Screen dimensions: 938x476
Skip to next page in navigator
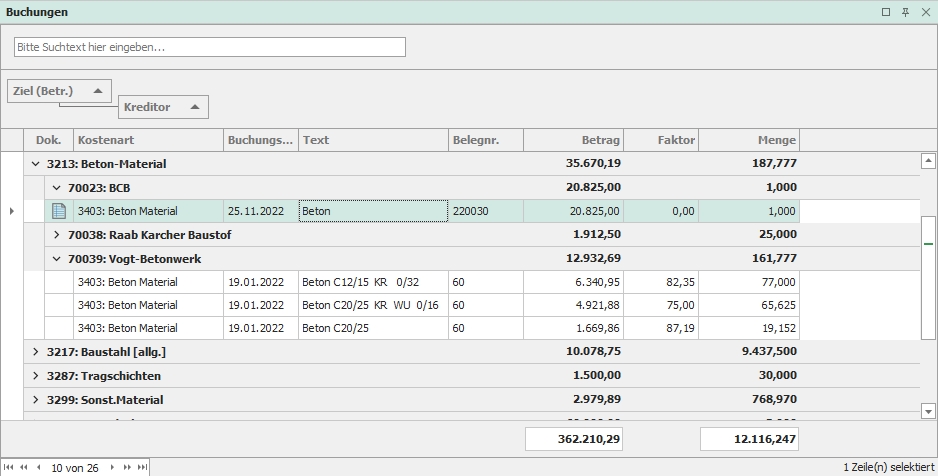[x=127, y=467]
